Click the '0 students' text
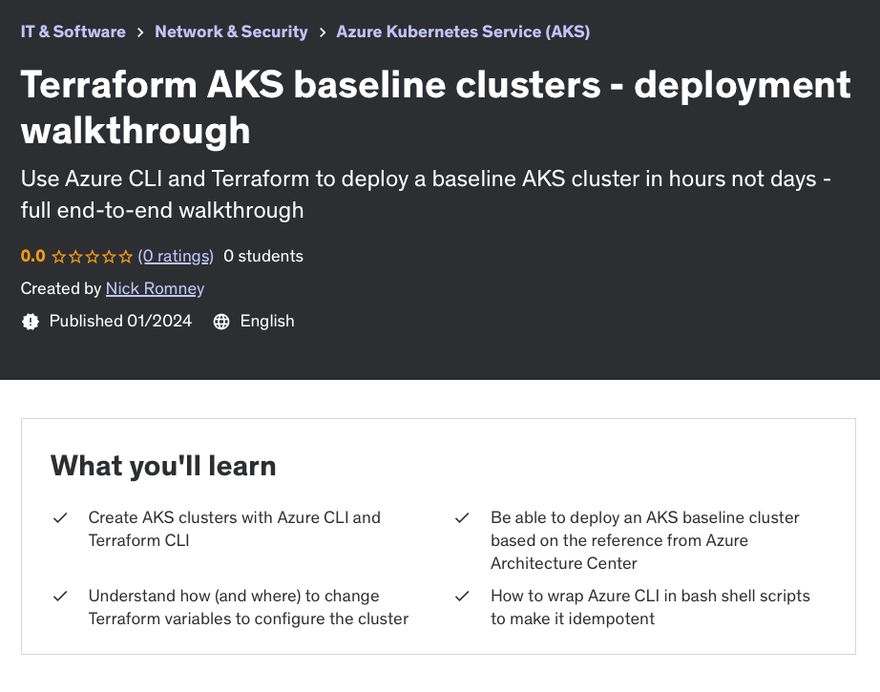This screenshot has width=880, height=692. coord(263,256)
